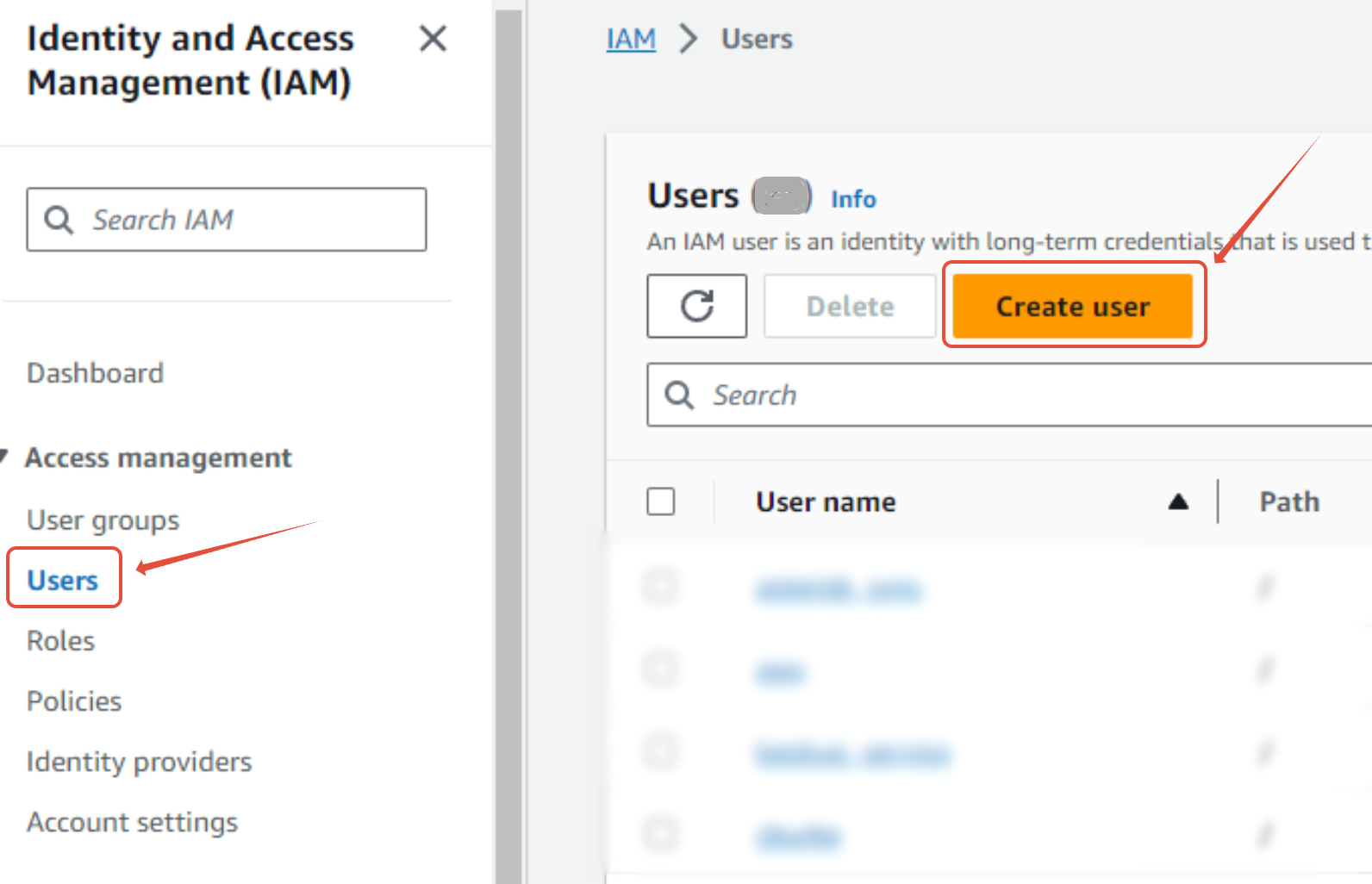Sort by User name ascending arrow
Viewport: 1372px width, 884px height.
coord(1178,501)
